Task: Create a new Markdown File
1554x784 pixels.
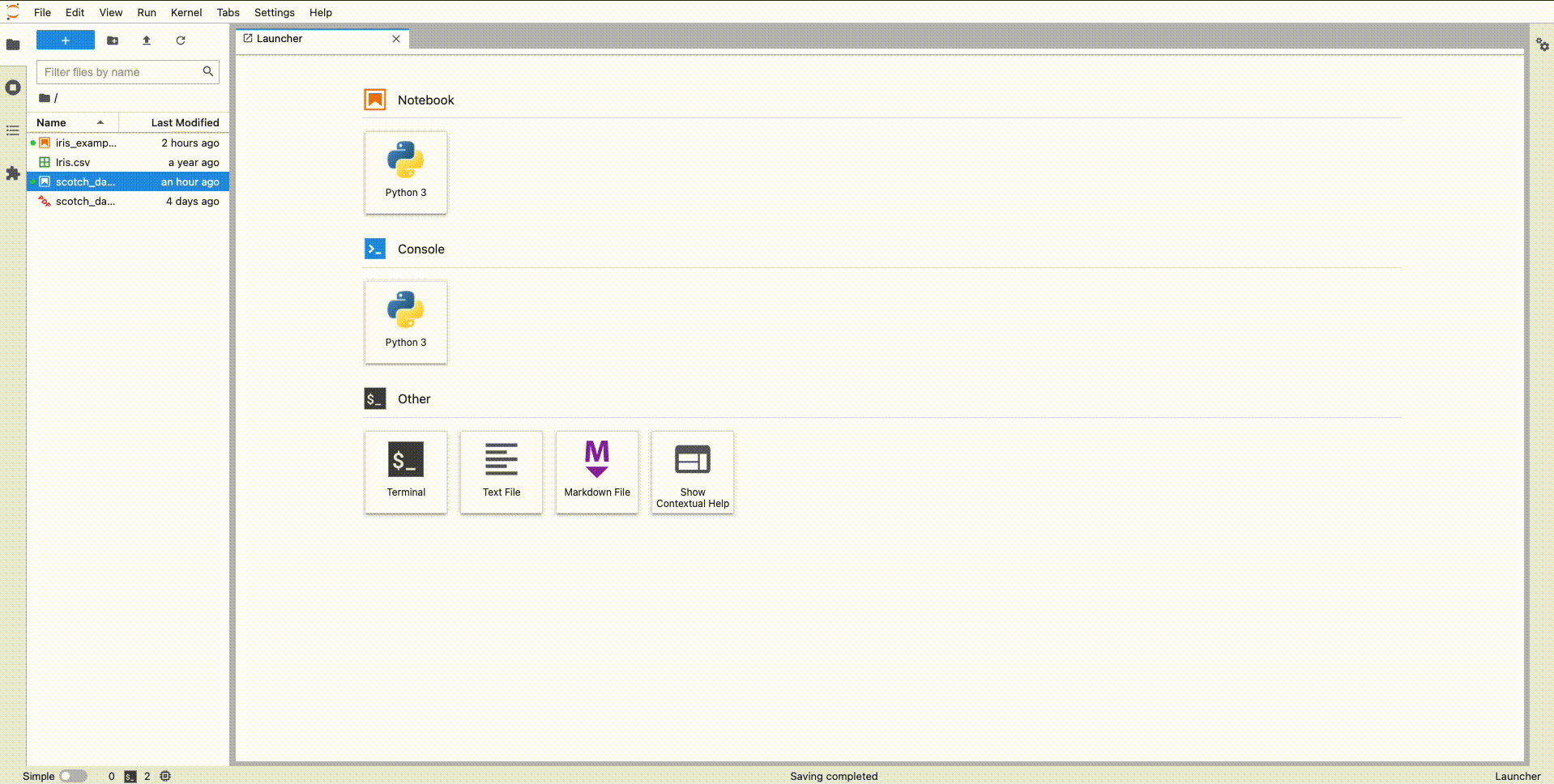Action: tap(597, 472)
